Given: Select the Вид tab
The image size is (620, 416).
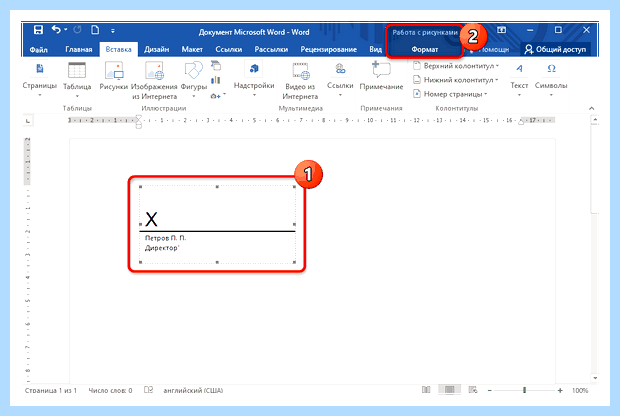Looking at the screenshot, I should coord(376,49).
